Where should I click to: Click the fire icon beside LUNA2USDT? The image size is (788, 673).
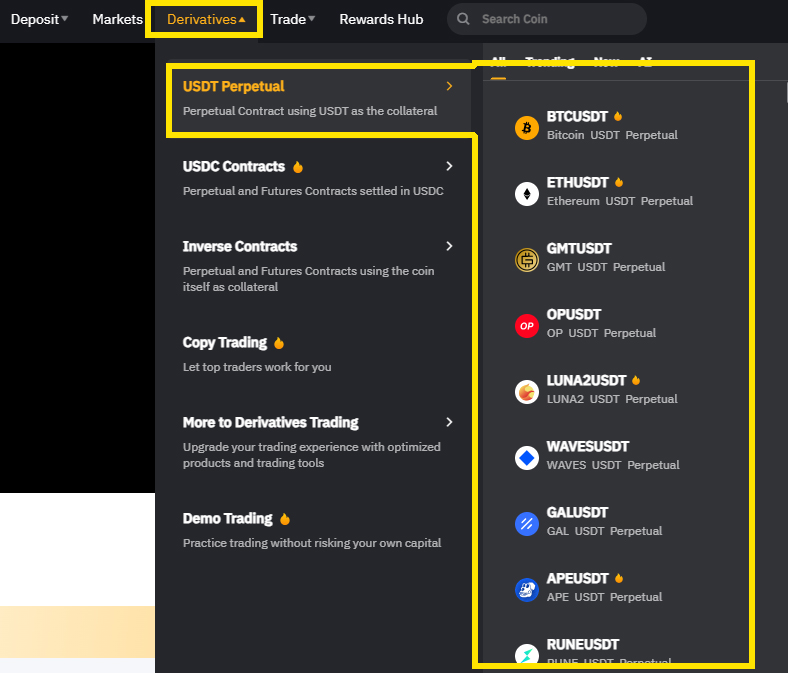pos(636,380)
